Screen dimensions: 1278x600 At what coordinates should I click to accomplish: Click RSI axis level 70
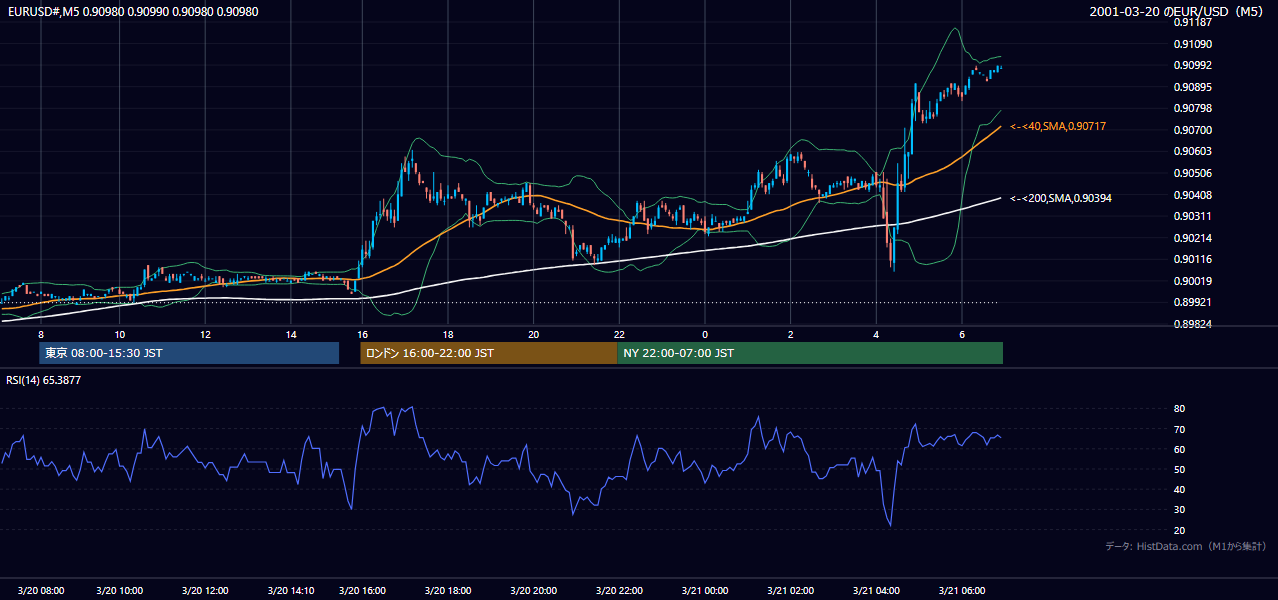click(x=1179, y=429)
